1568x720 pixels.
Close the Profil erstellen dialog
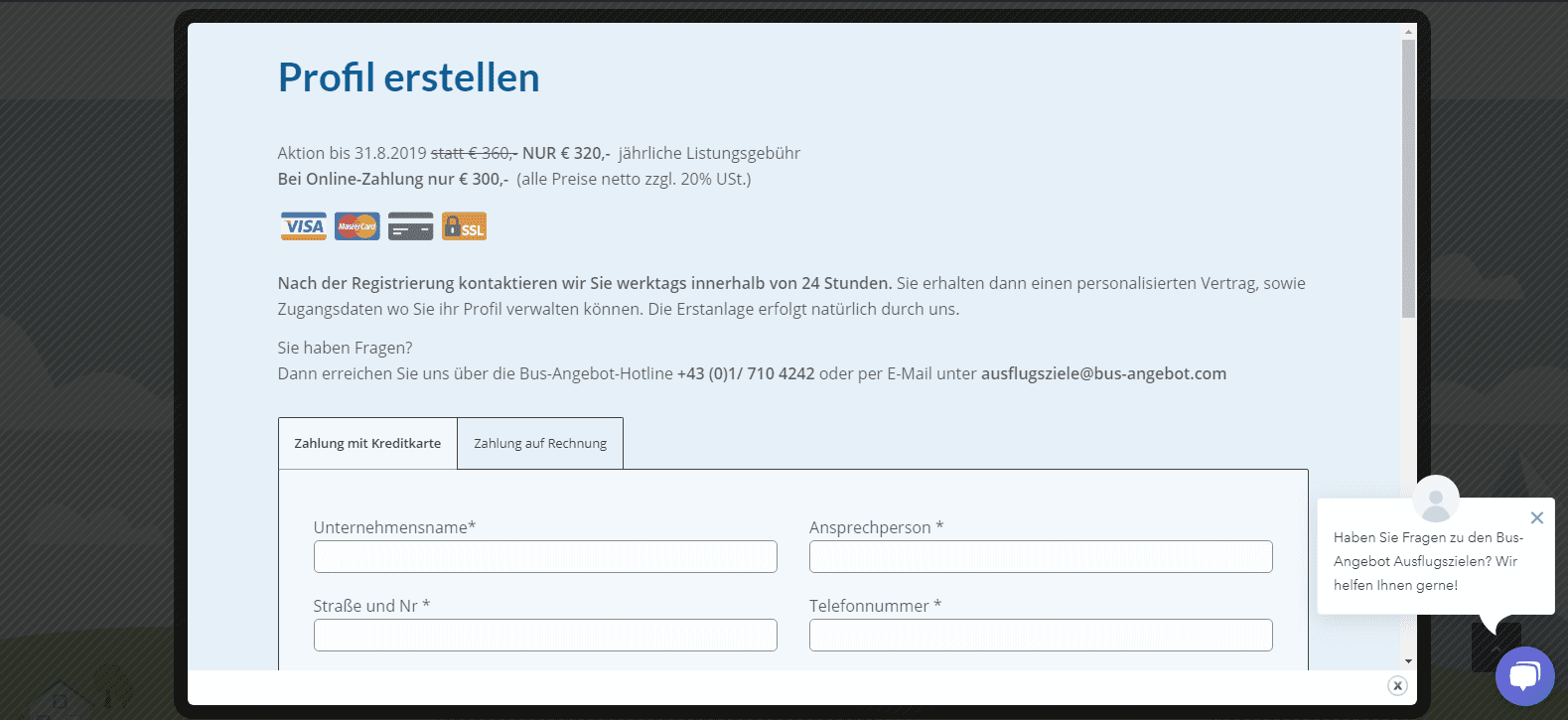[x=1397, y=685]
